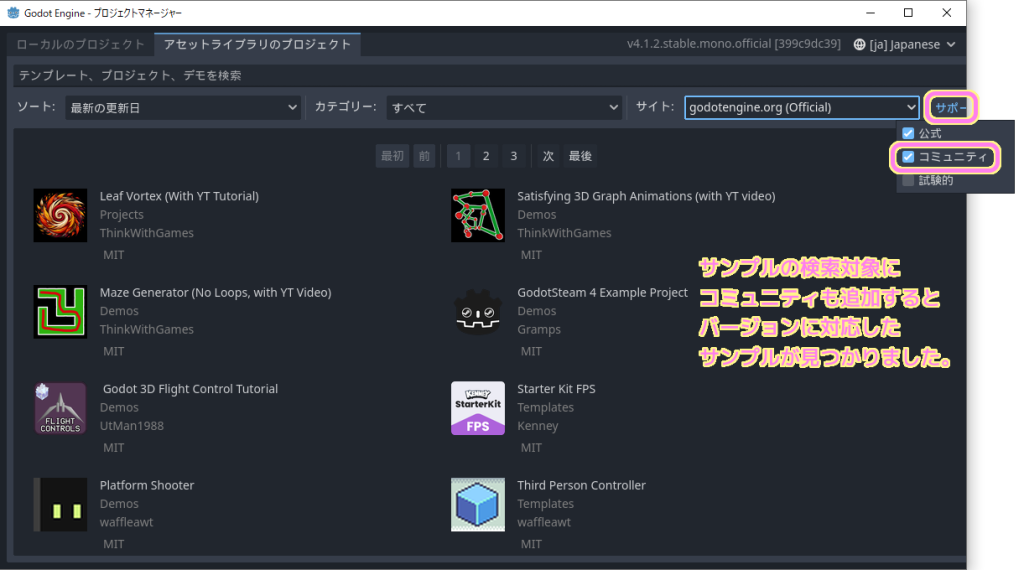Screen dimensions: 1024x570
Task: Open Kenney Starter Kit FPS icon
Action: point(477,408)
